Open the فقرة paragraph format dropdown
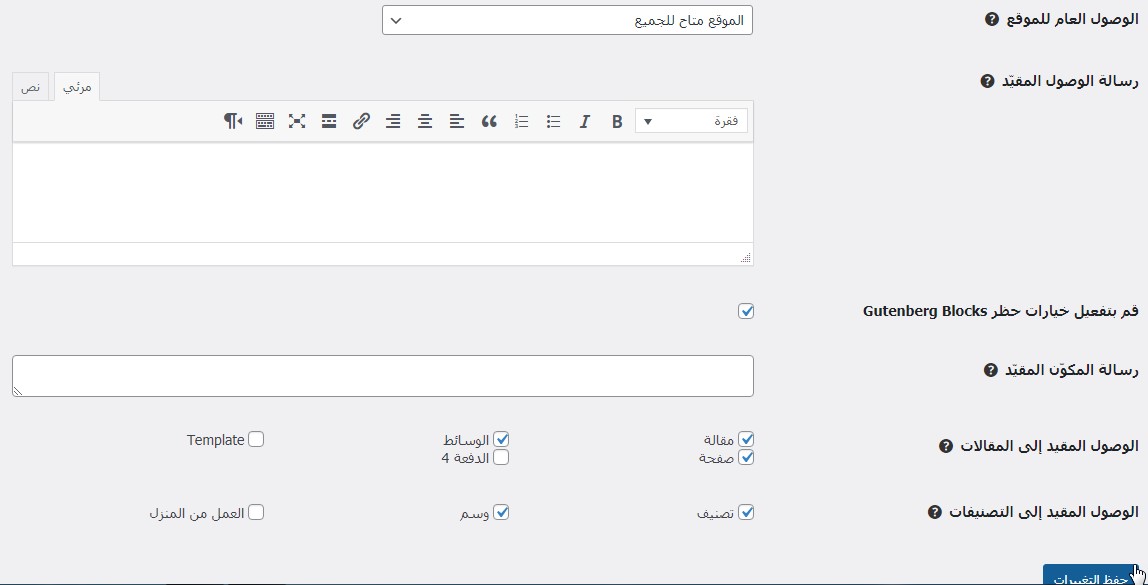 (691, 121)
